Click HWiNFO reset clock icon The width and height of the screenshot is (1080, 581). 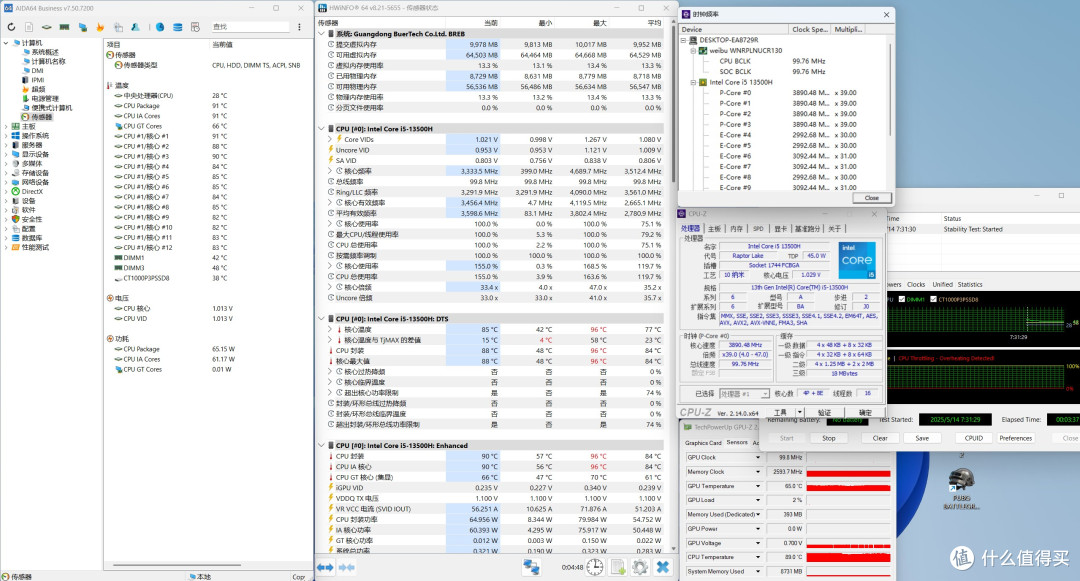[x=595, y=567]
